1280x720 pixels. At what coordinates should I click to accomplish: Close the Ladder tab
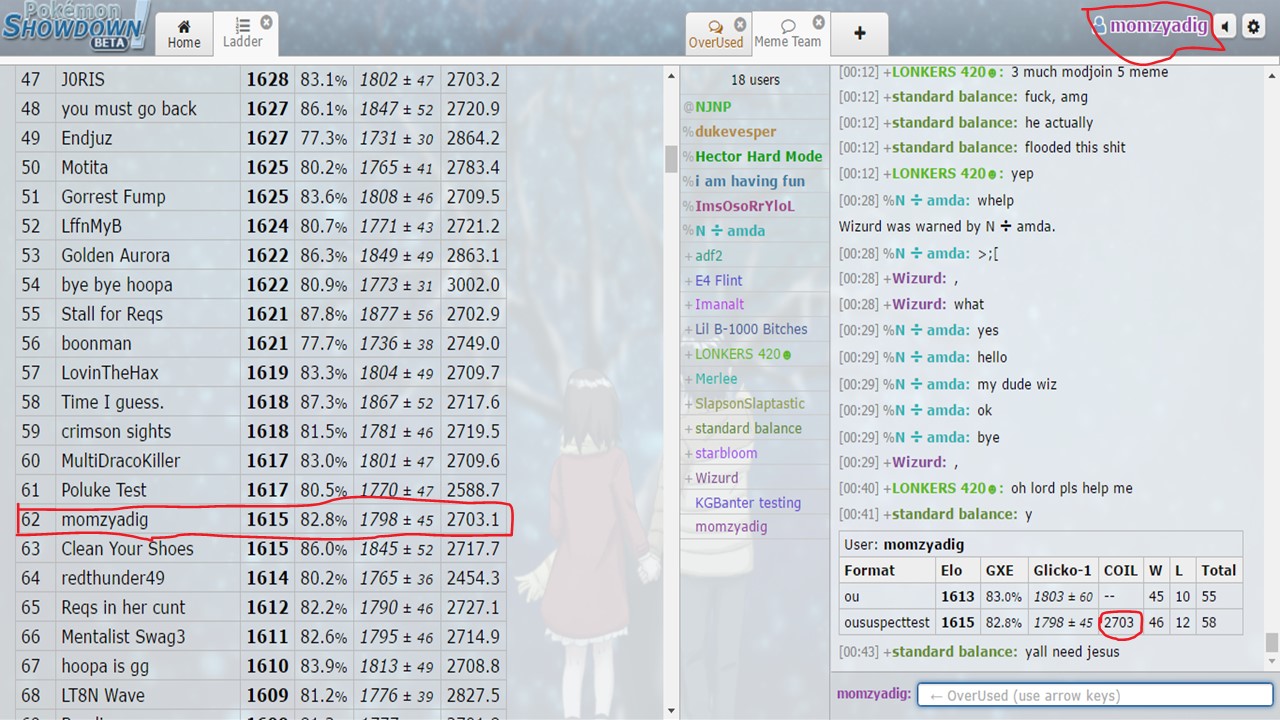(x=266, y=21)
